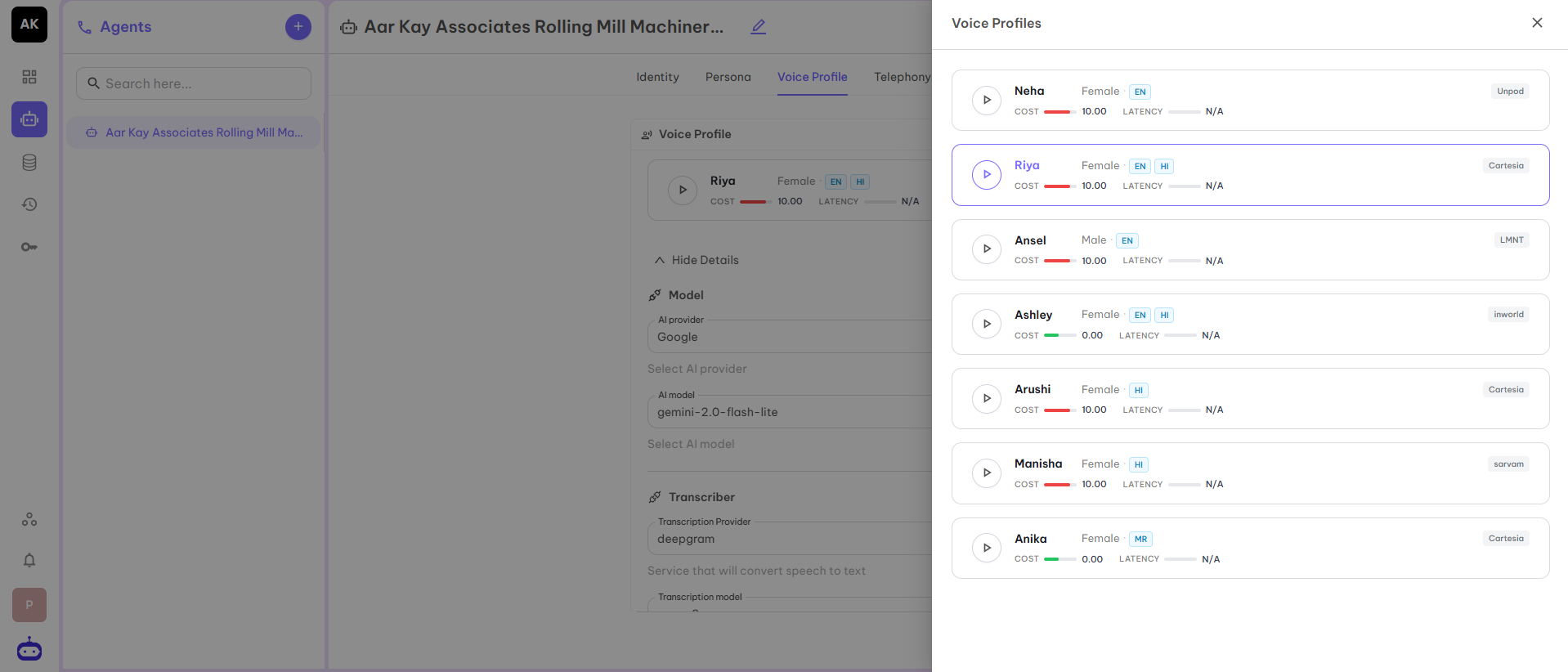Click the Search here agents field

(x=194, y=83)
